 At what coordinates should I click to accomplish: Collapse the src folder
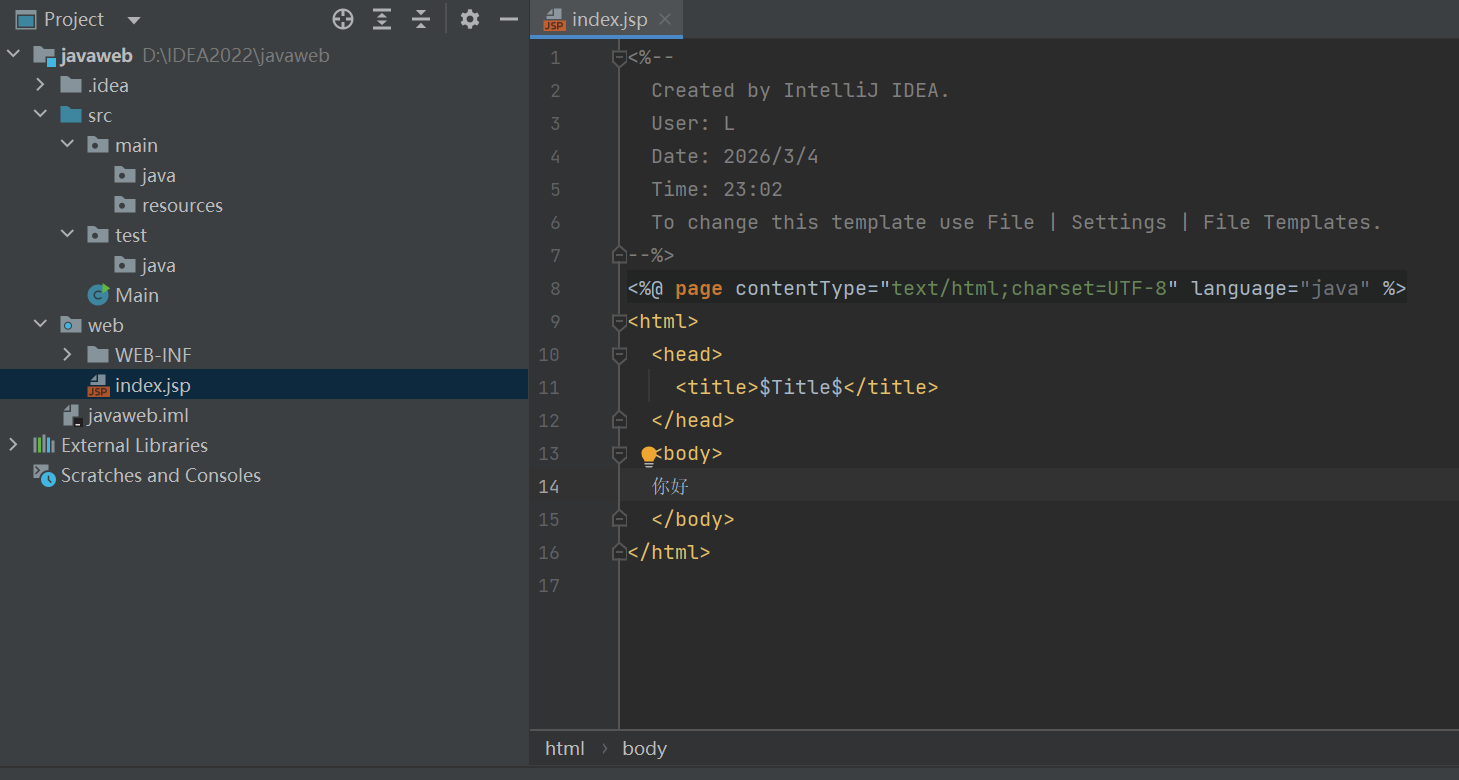click(41, 115)
